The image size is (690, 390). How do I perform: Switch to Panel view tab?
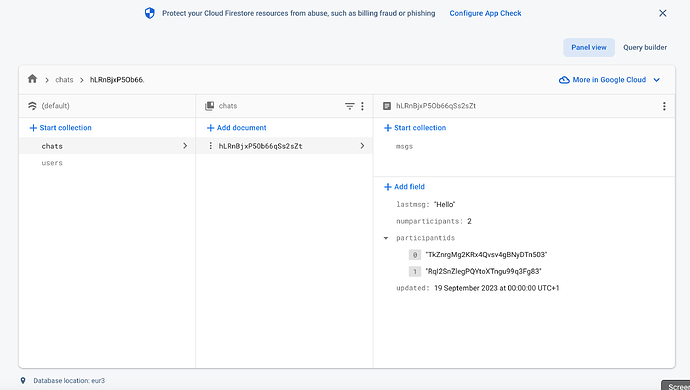pyautogui.click(x=589, y=47)
